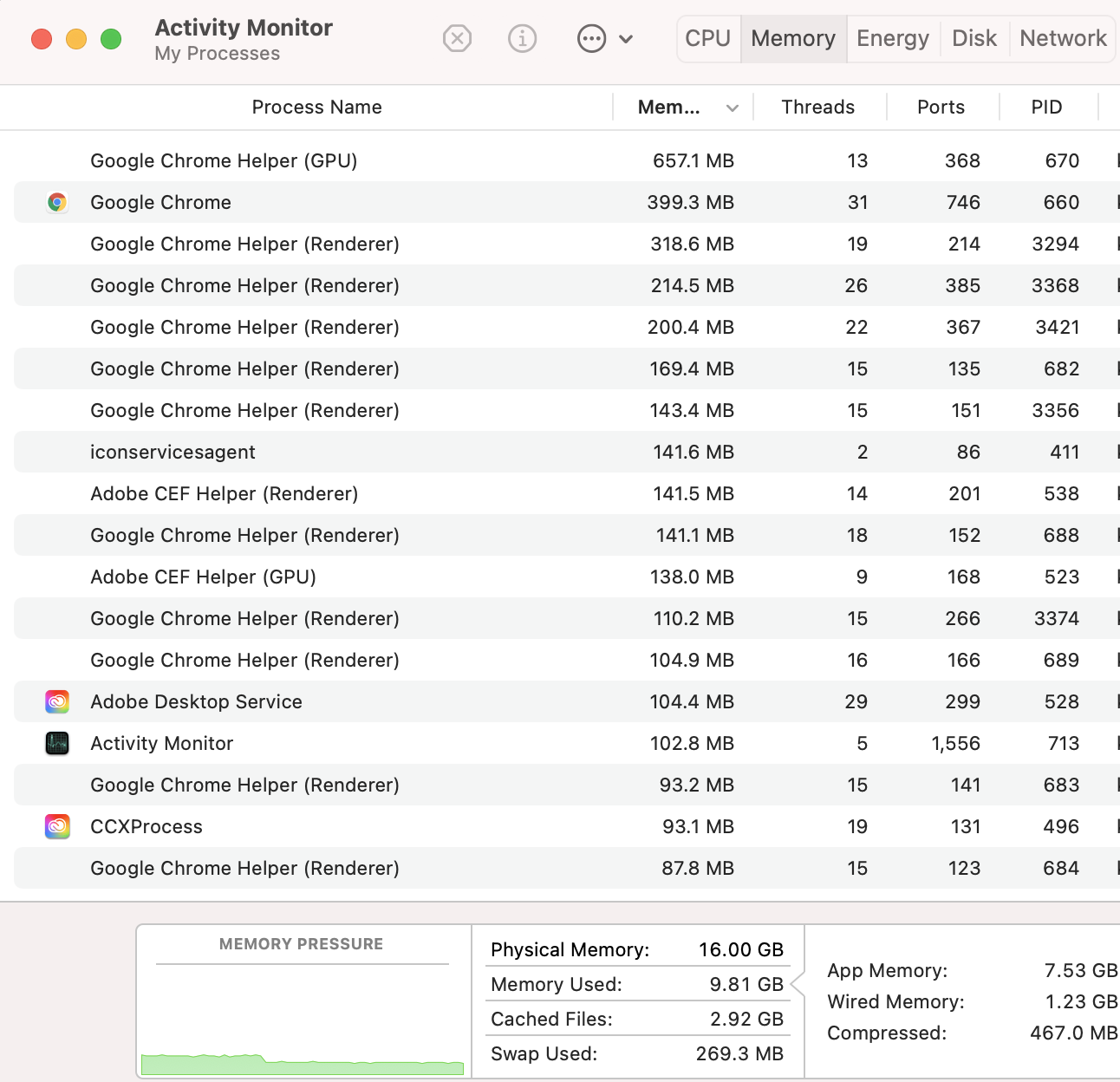Click the PID column header
Image resolution: width=1120 pixels, height=1082 pixels.
tap(1046, 108)
